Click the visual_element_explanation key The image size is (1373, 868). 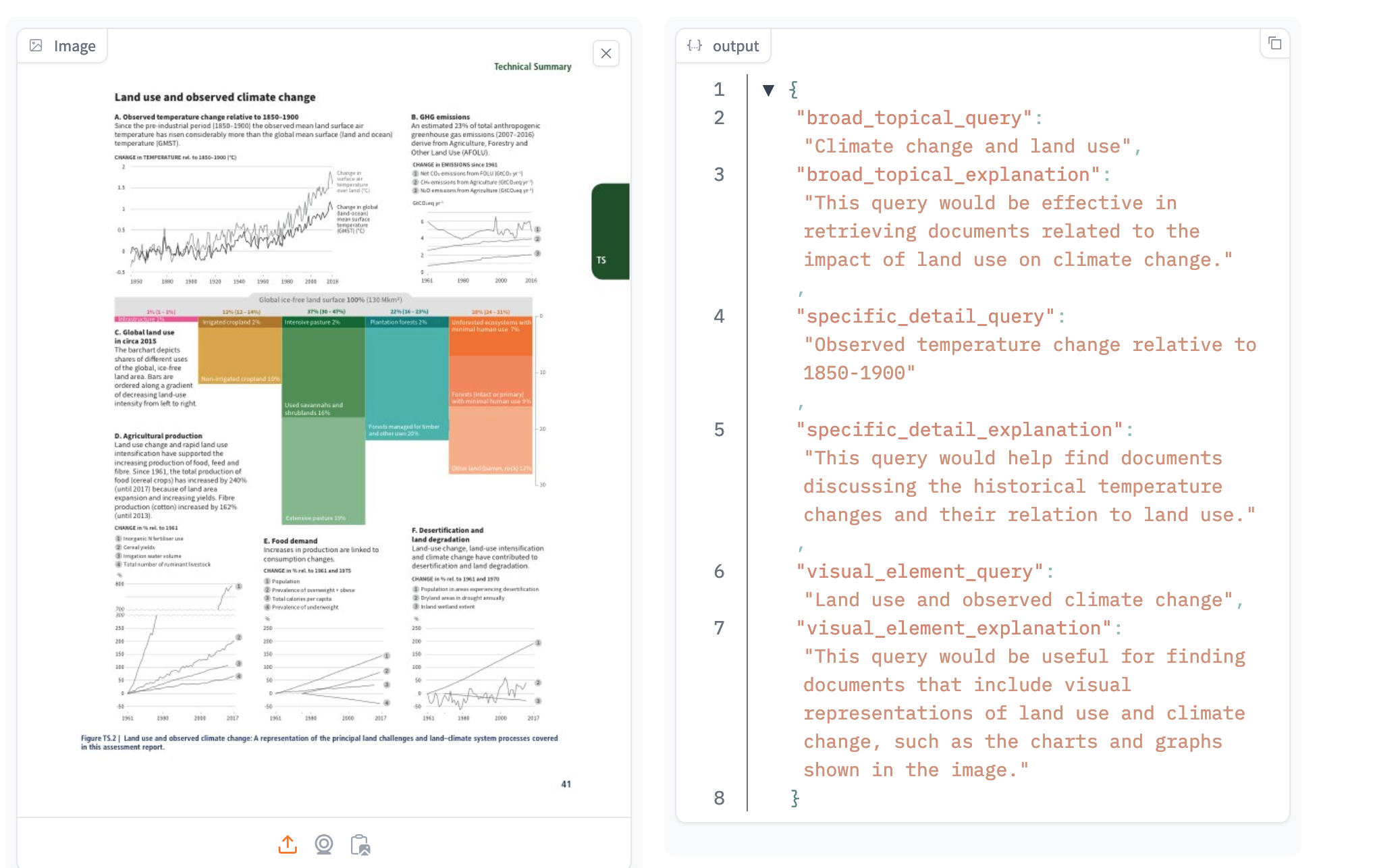coord(953,628)
